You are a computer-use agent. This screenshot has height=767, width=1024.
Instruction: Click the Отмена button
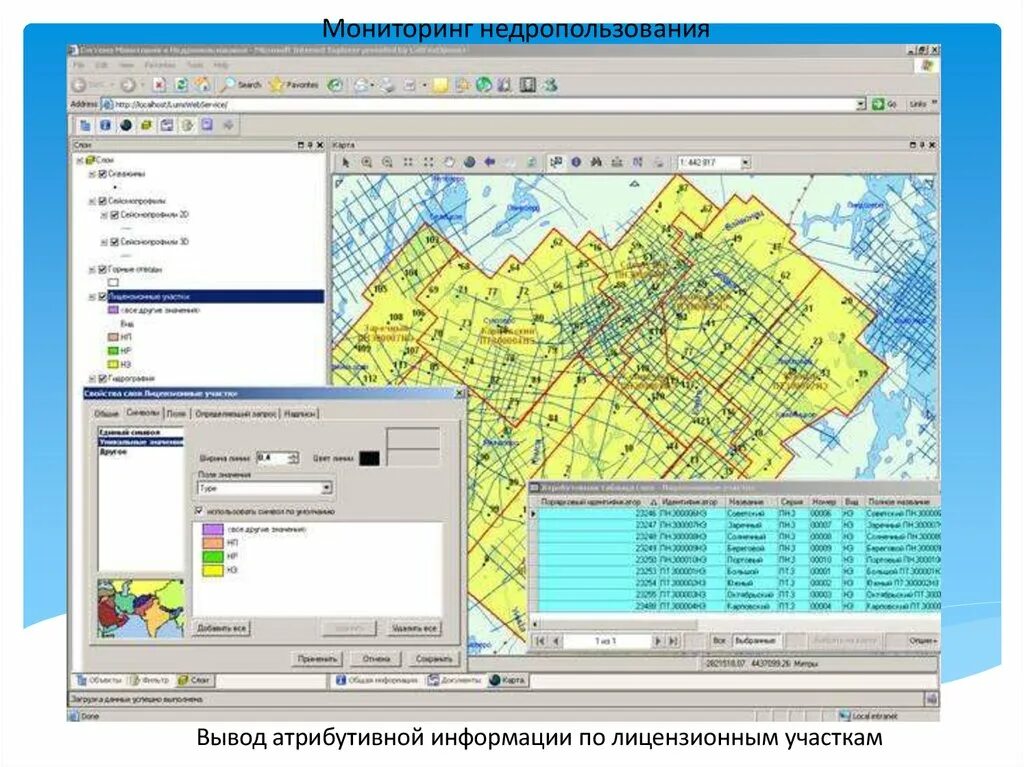(x=376, y=659)
